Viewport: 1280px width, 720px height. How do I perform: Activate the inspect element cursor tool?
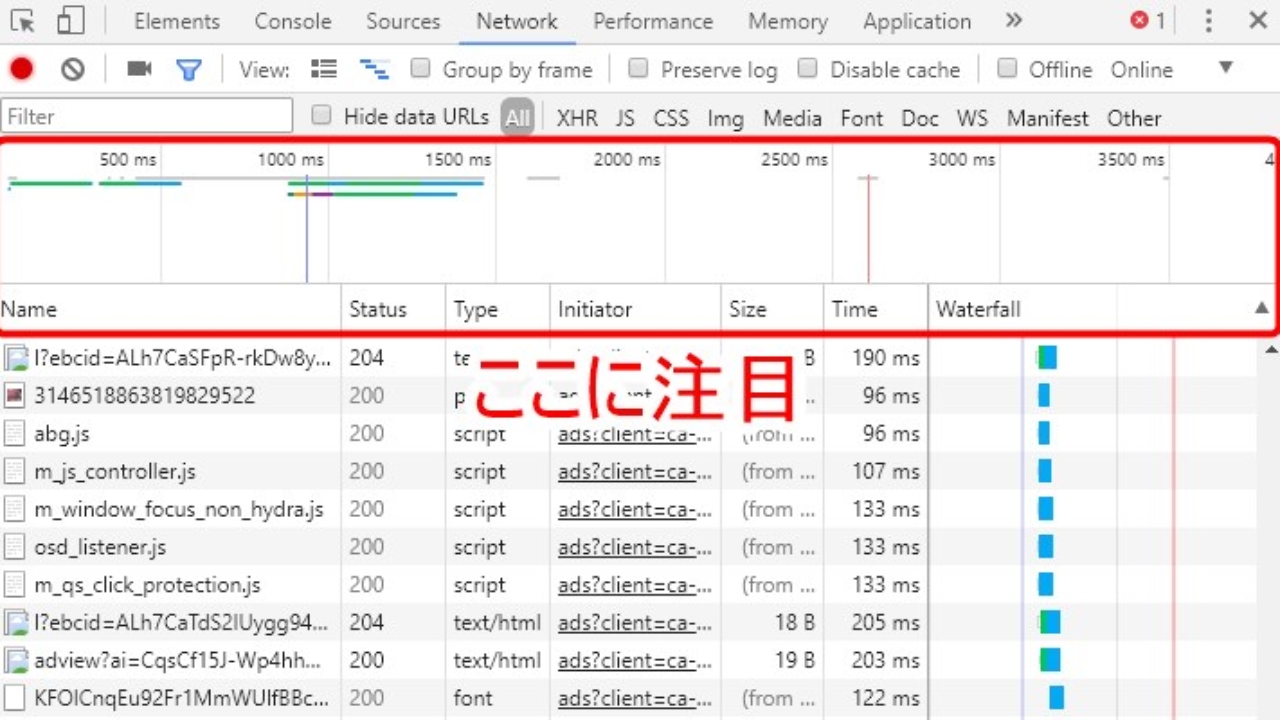(x=22, y=20)
